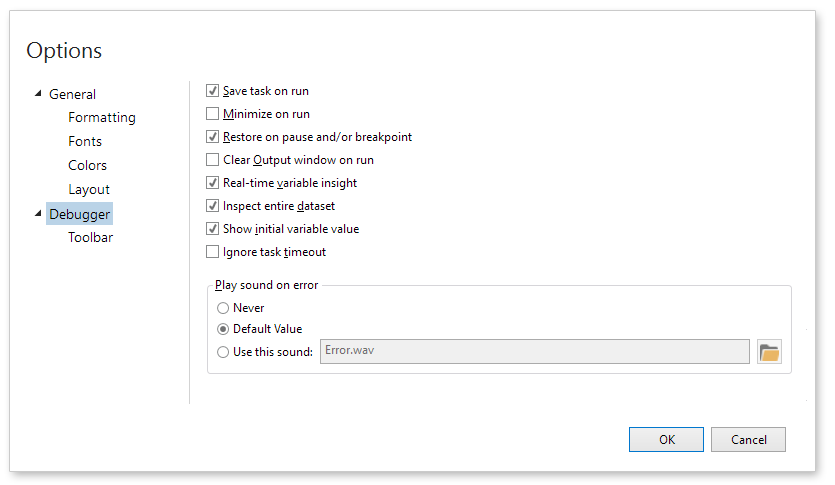Click the folder browse icon for sound file
Image resolution: width=835 pixels, height=485 pixels.
click(x=769, y=352)
